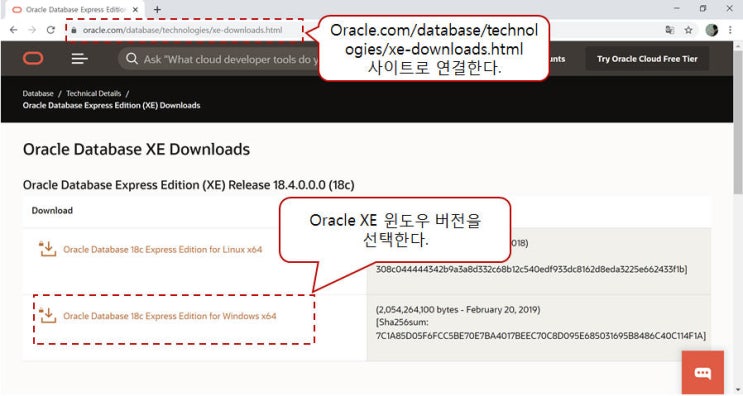Click the Linux x64 download icon
743x396 pixels.
47,249
